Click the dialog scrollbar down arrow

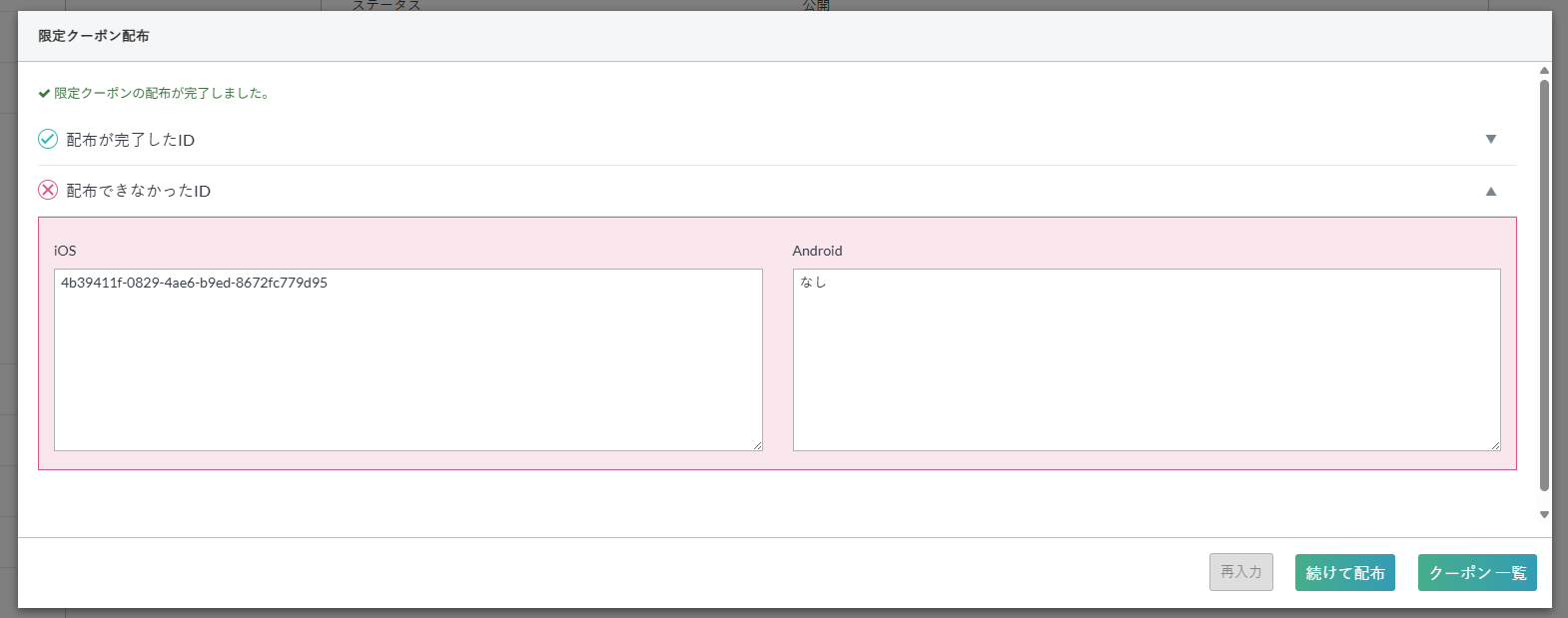click(1544, 514)
